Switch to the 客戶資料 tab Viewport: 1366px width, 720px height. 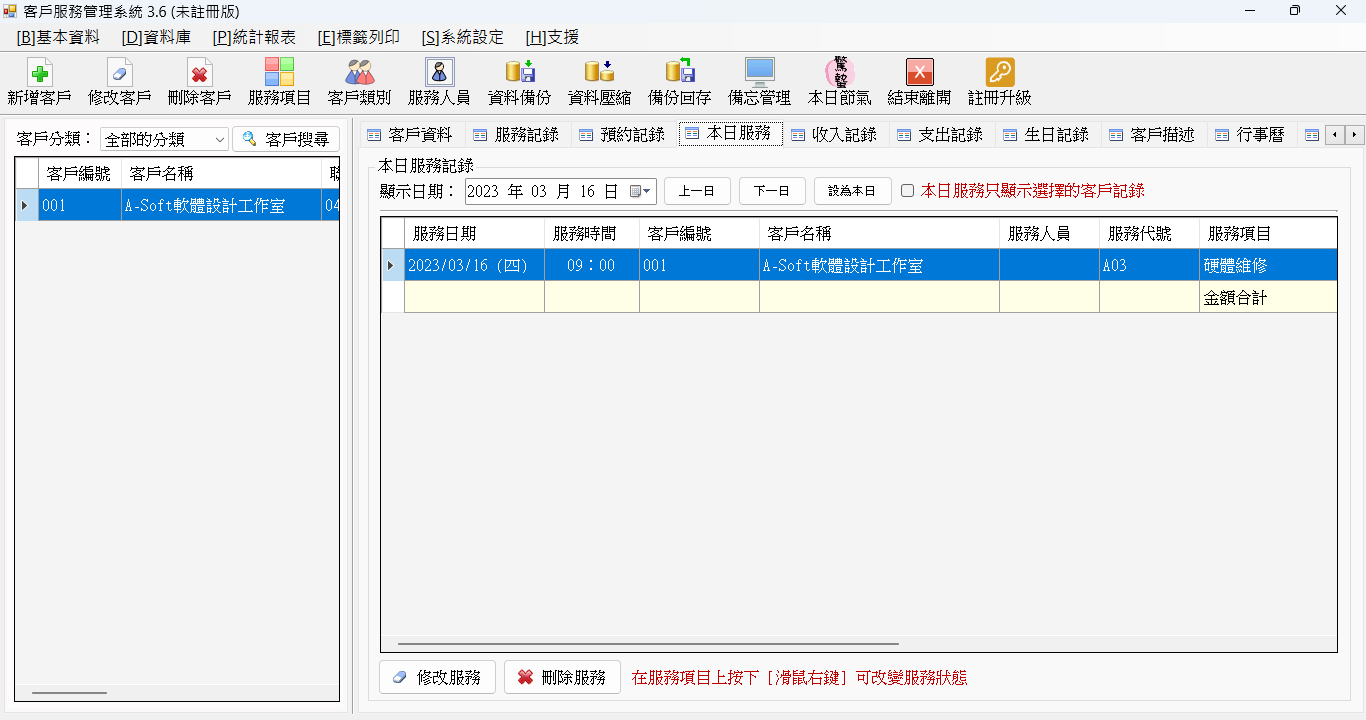point(409,134)
